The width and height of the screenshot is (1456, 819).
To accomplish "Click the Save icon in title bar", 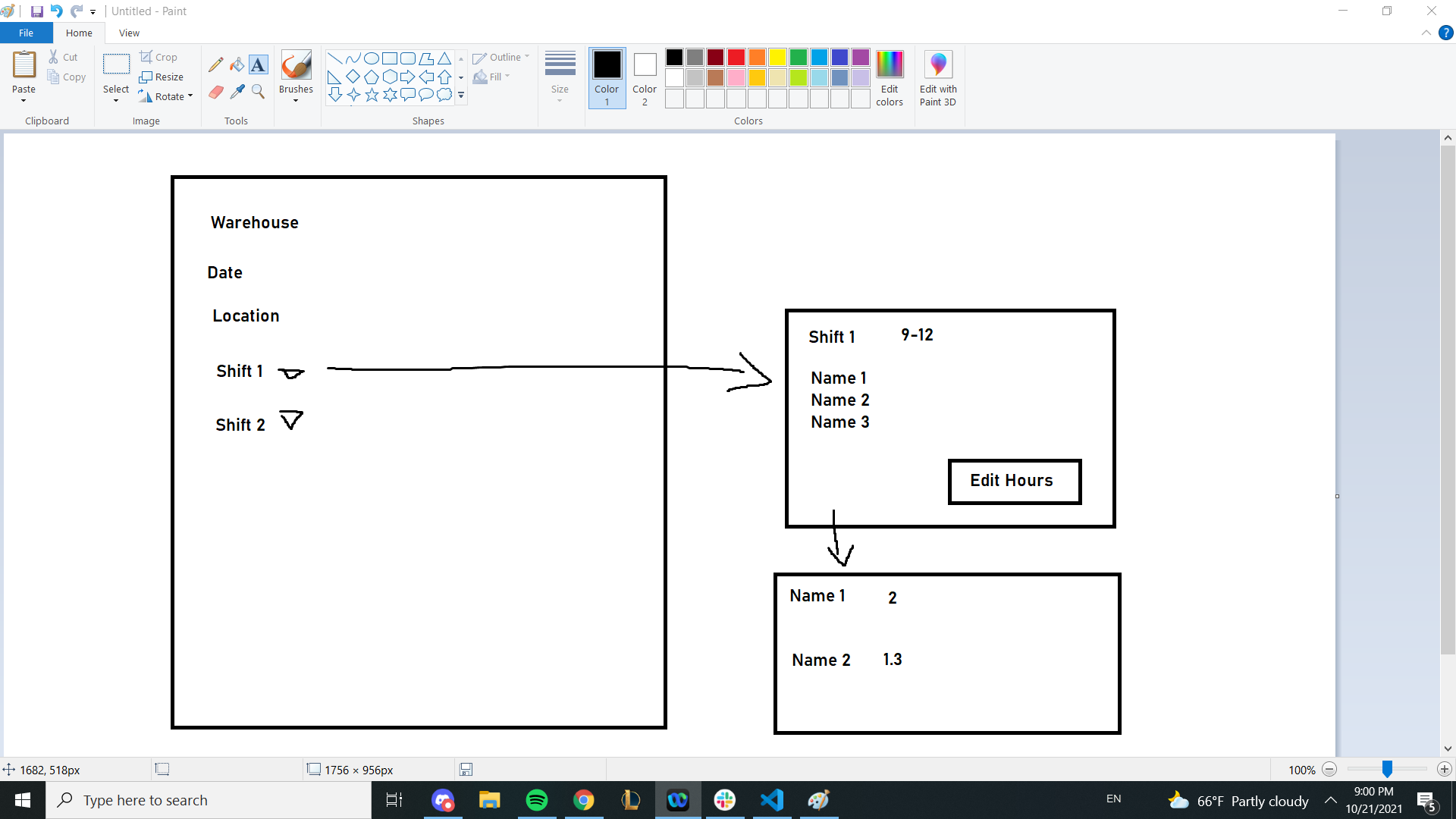I will click(x=36, y=11).
